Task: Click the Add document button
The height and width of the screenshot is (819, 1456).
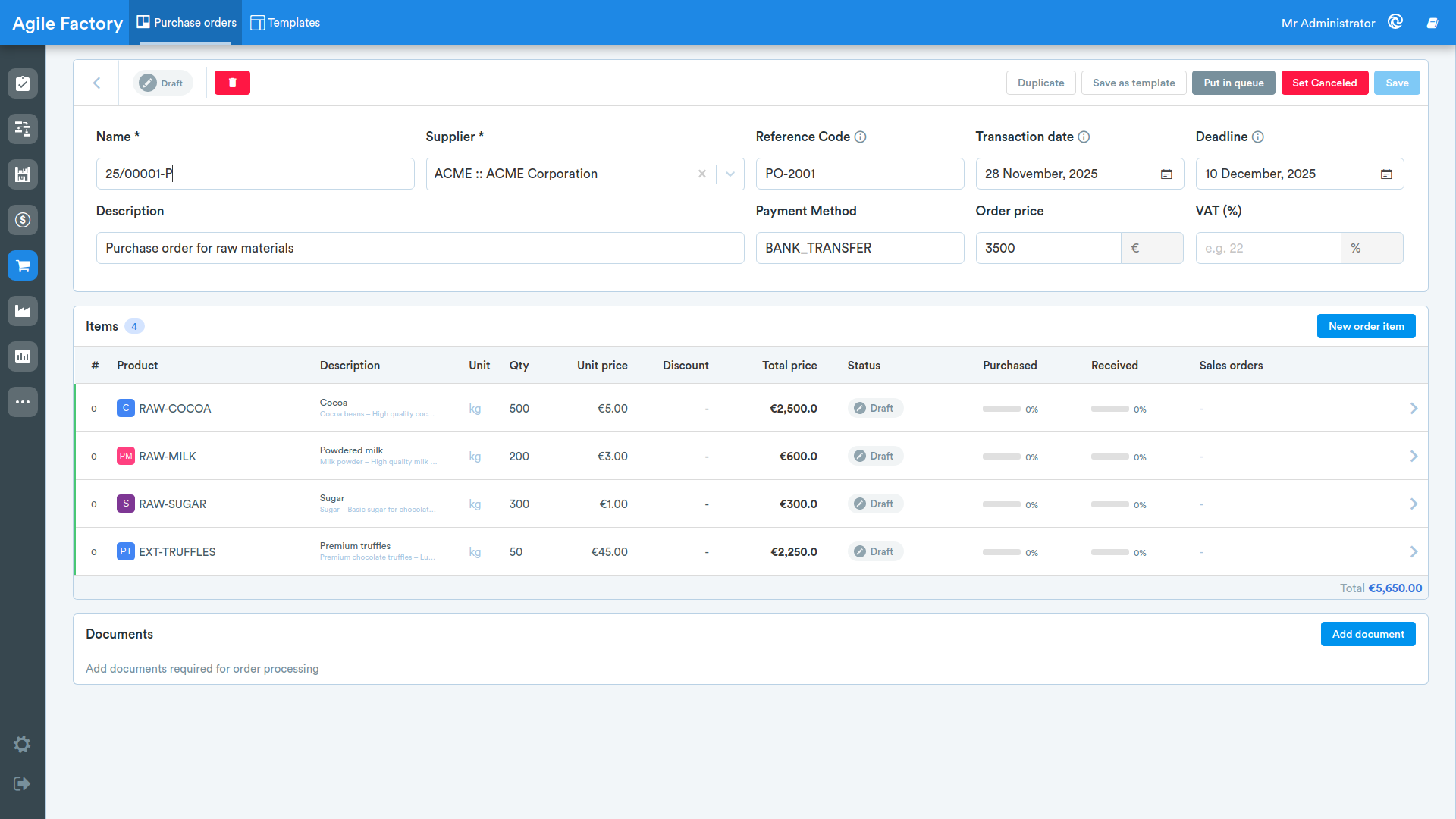Action: pyautogui.click(x=1368, y=634)
